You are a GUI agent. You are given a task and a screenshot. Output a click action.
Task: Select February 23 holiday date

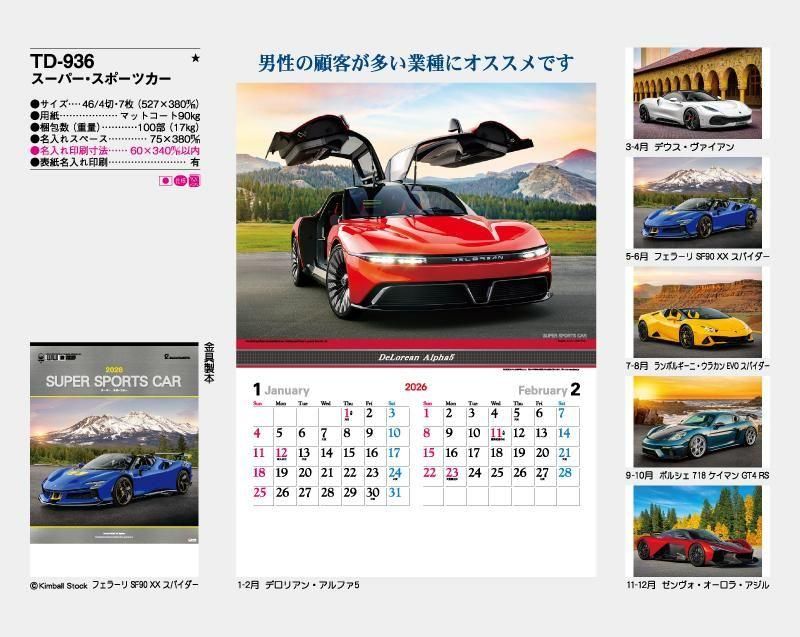pyautogui.click(x=452, y=473)
